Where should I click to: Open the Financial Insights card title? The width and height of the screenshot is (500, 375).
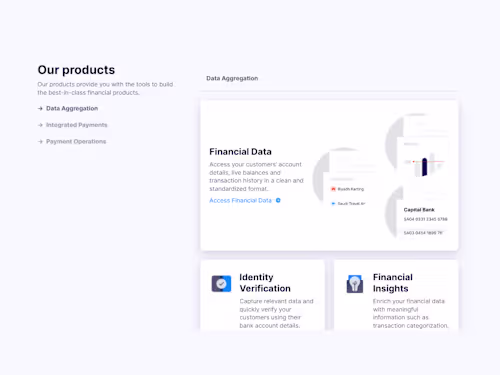(x=393, y=283)
